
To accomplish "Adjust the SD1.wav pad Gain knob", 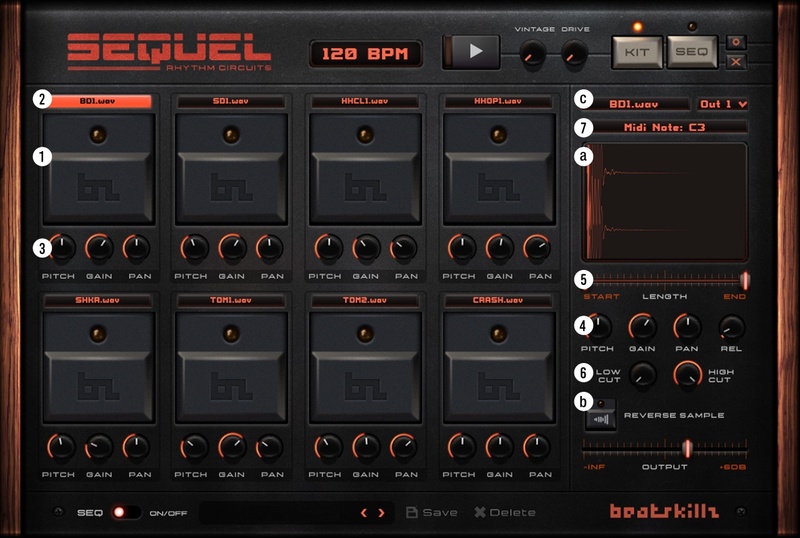I will click(232, 248).
